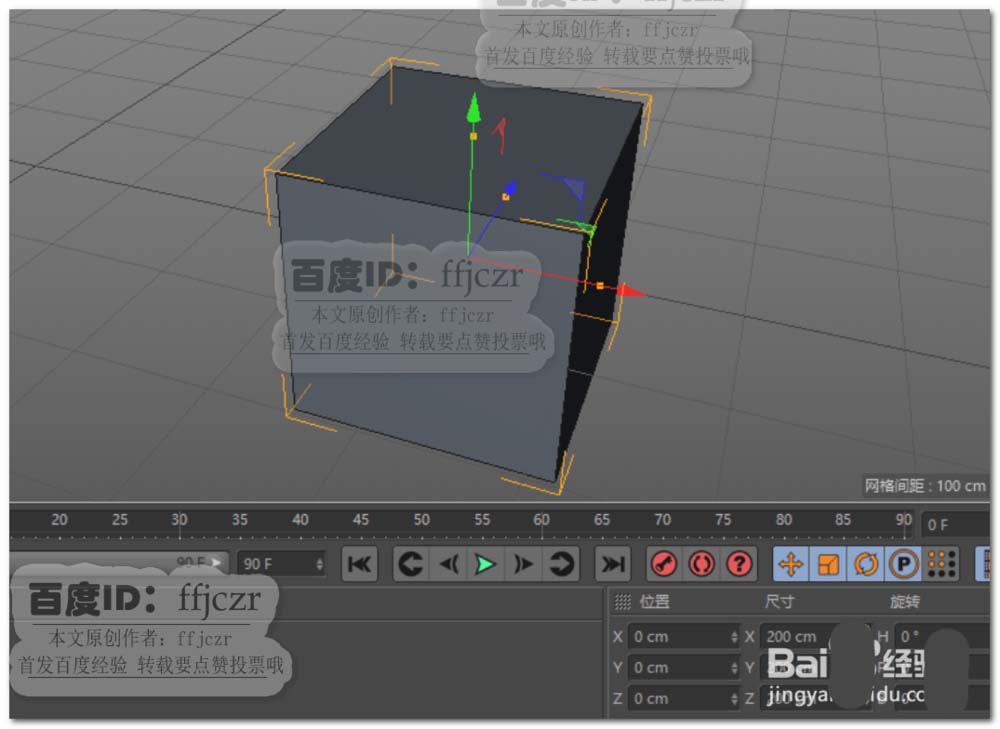Adjust the 90 F frame stepper arrows

pyautogui.click(x=320, y=564)
